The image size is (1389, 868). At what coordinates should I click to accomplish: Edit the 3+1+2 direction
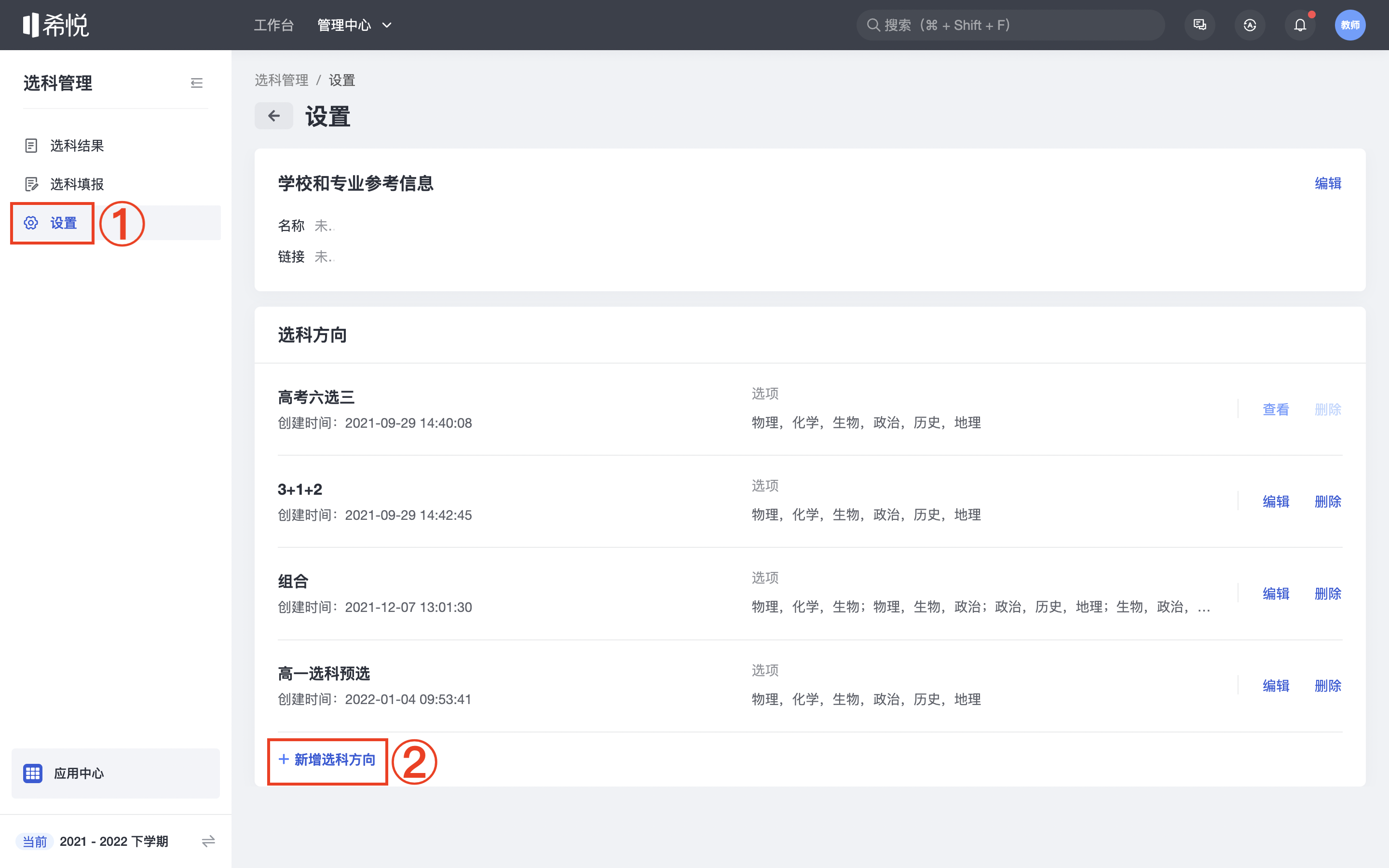pyautogui.click(x=1275, y=502)
